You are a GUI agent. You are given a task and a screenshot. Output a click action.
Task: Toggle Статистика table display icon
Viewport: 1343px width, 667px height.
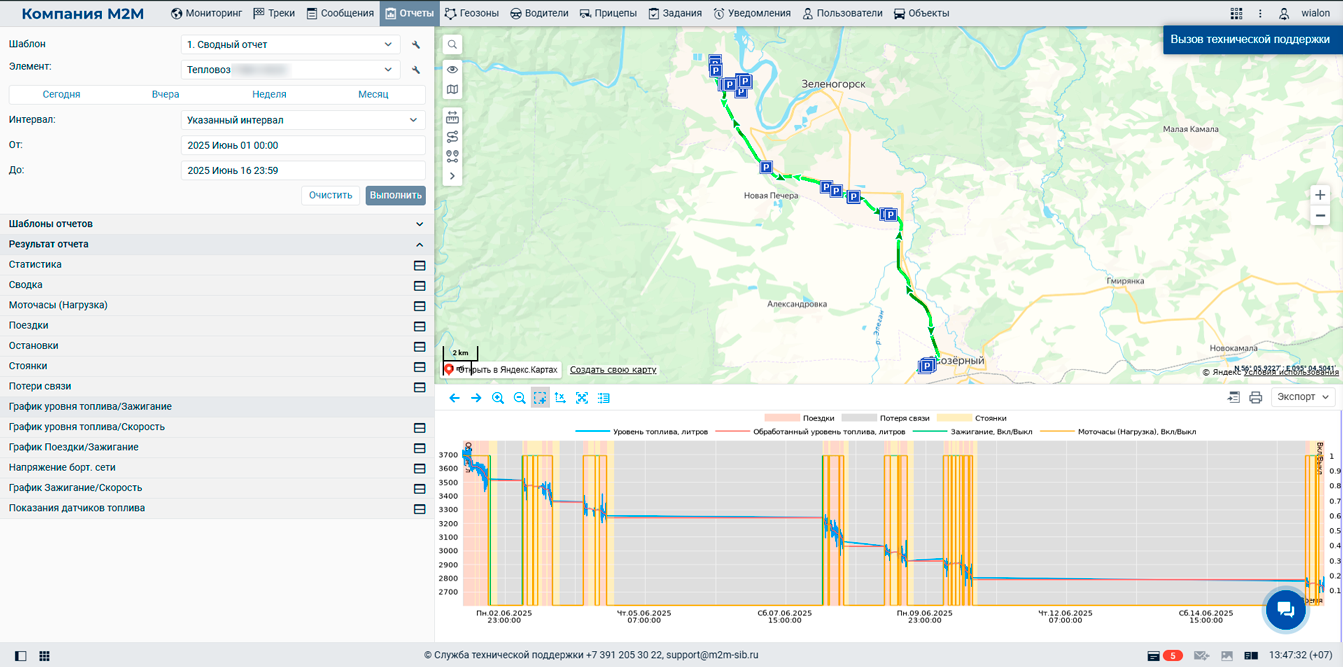coord(419,265)
